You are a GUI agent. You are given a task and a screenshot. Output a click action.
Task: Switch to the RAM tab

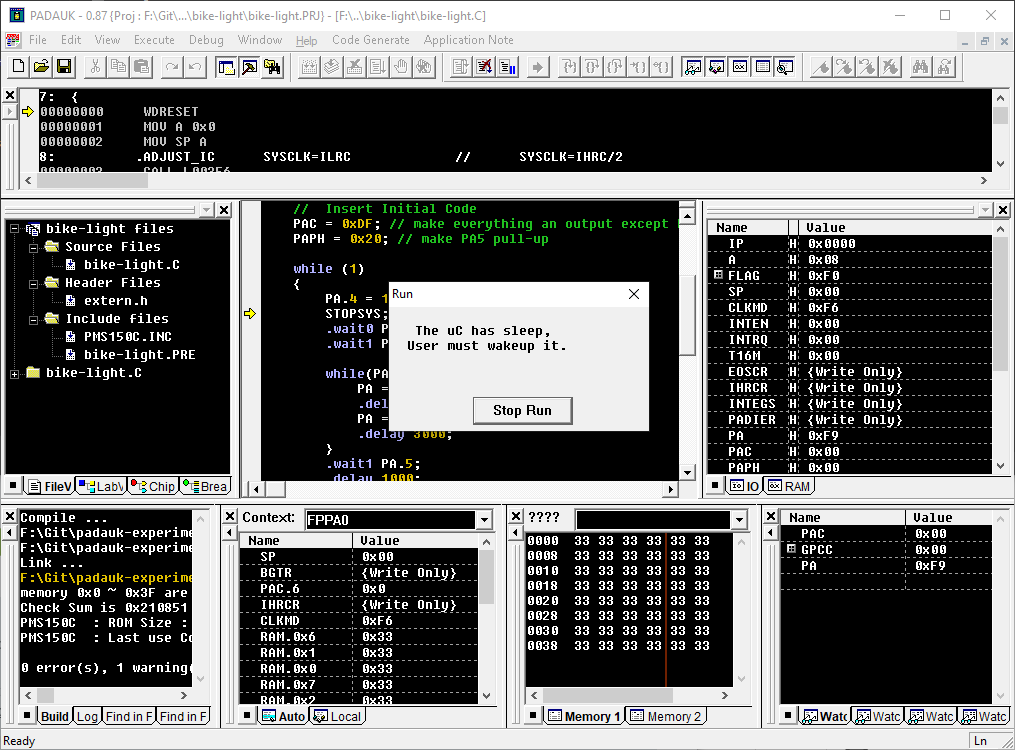pos(789,486)
